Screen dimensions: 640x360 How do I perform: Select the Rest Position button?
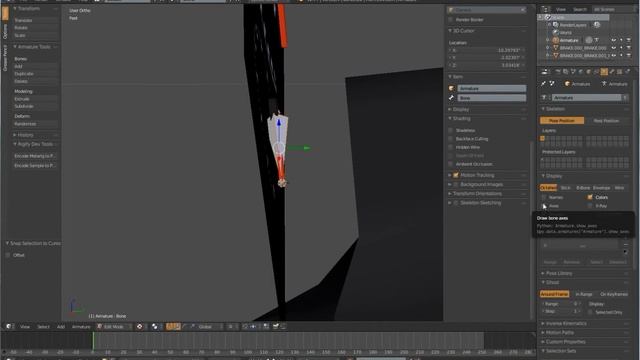[x=606, y=121]
